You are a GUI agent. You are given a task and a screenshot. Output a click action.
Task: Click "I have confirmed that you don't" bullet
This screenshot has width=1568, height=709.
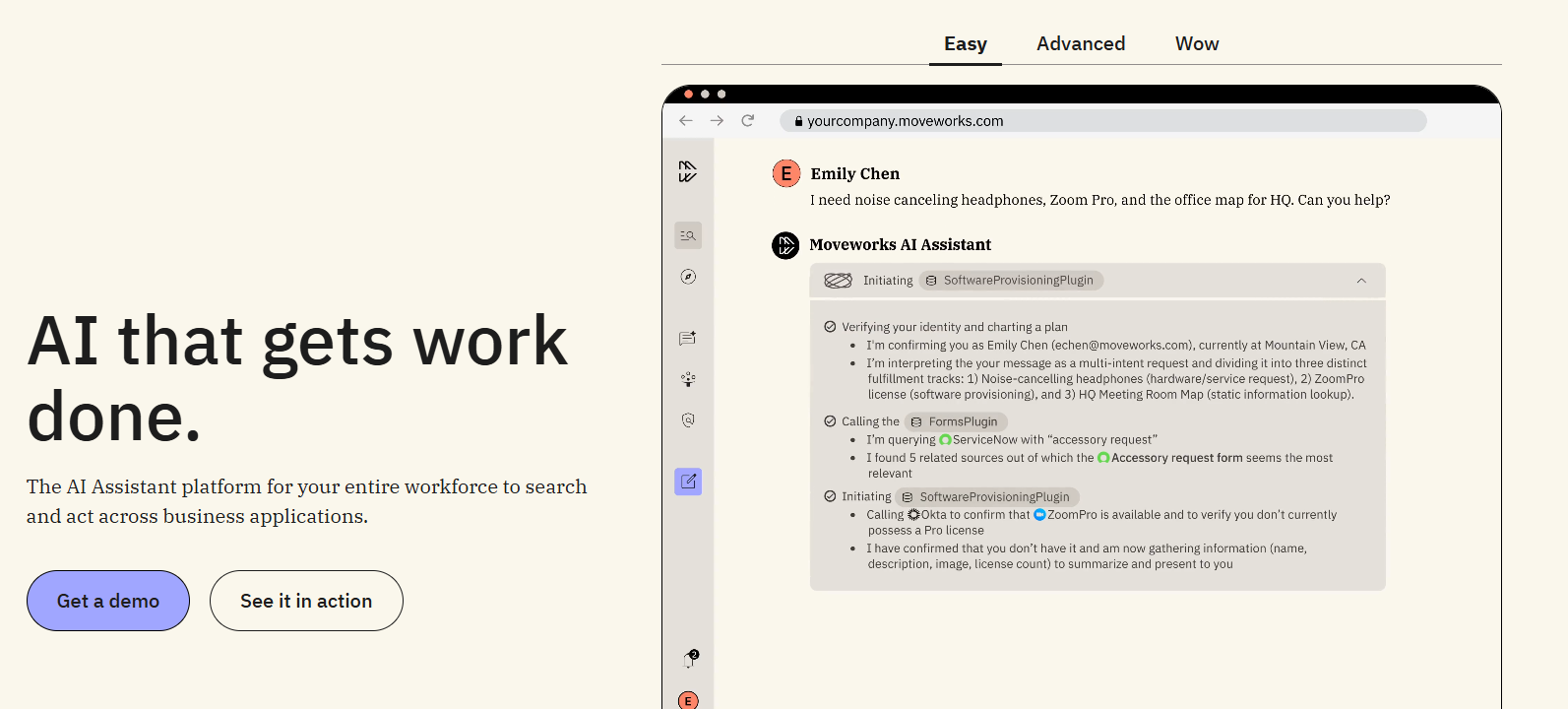pos(1087,556)
